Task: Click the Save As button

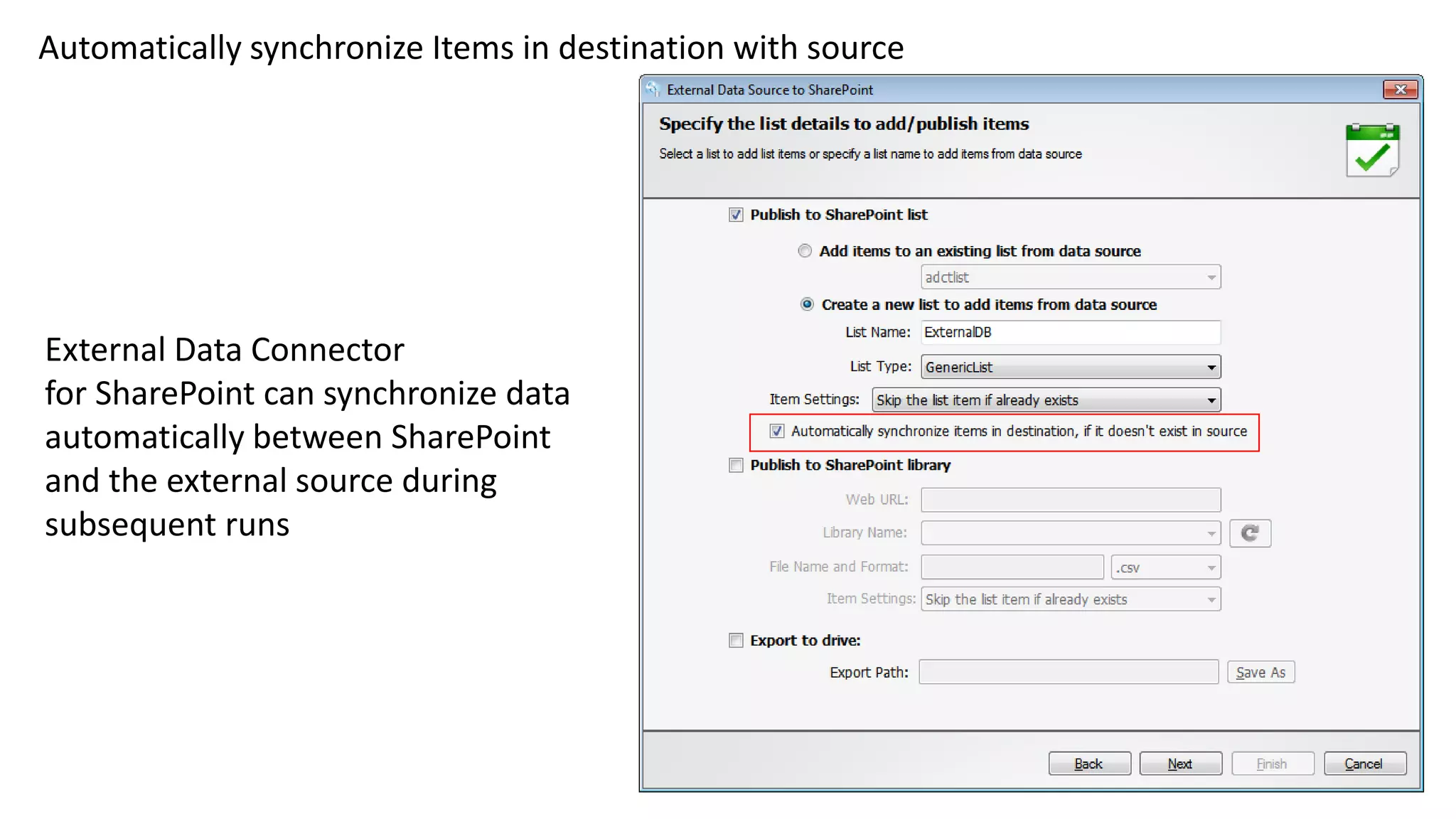Action: pyautogui.click(x=1260, y=673)
